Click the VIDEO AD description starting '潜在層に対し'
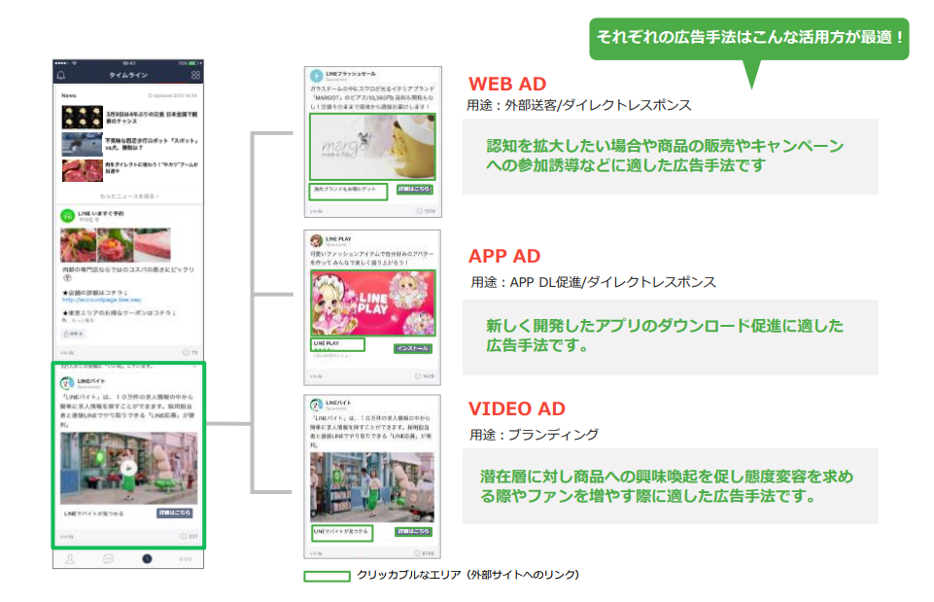 (x=667, y=486)
